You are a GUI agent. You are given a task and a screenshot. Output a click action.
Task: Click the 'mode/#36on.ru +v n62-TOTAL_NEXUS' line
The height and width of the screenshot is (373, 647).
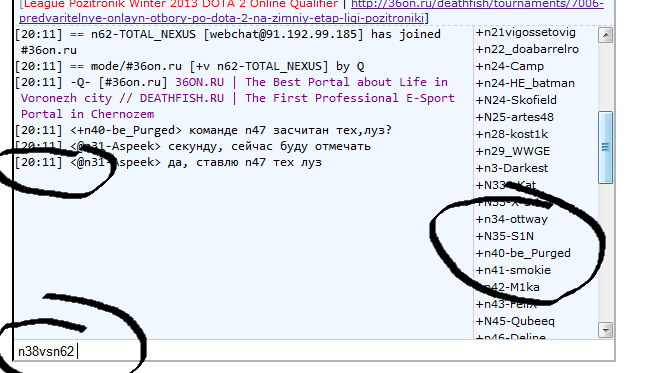point(189,66)
